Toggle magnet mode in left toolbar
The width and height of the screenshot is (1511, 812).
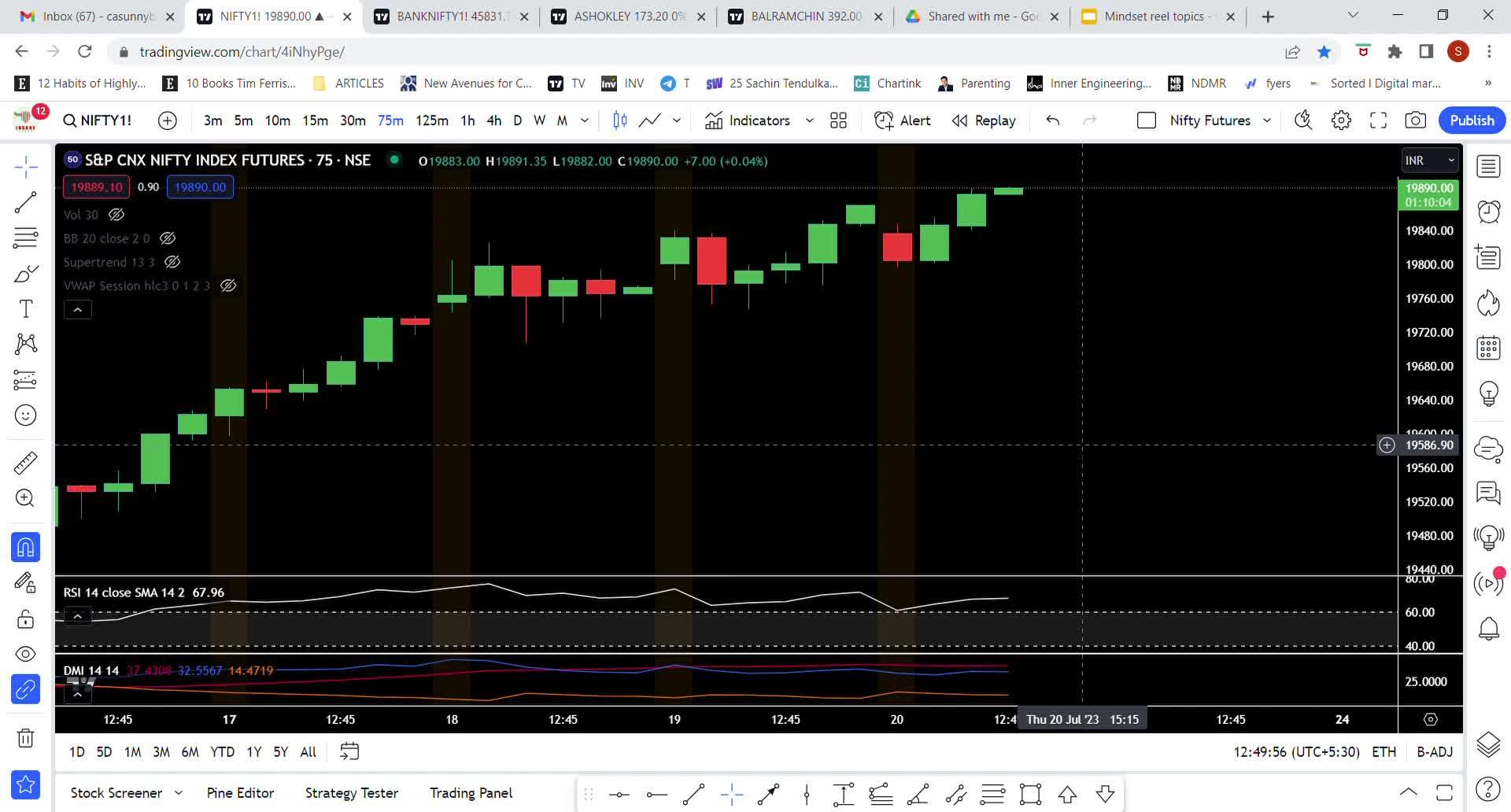pos(26,548)
